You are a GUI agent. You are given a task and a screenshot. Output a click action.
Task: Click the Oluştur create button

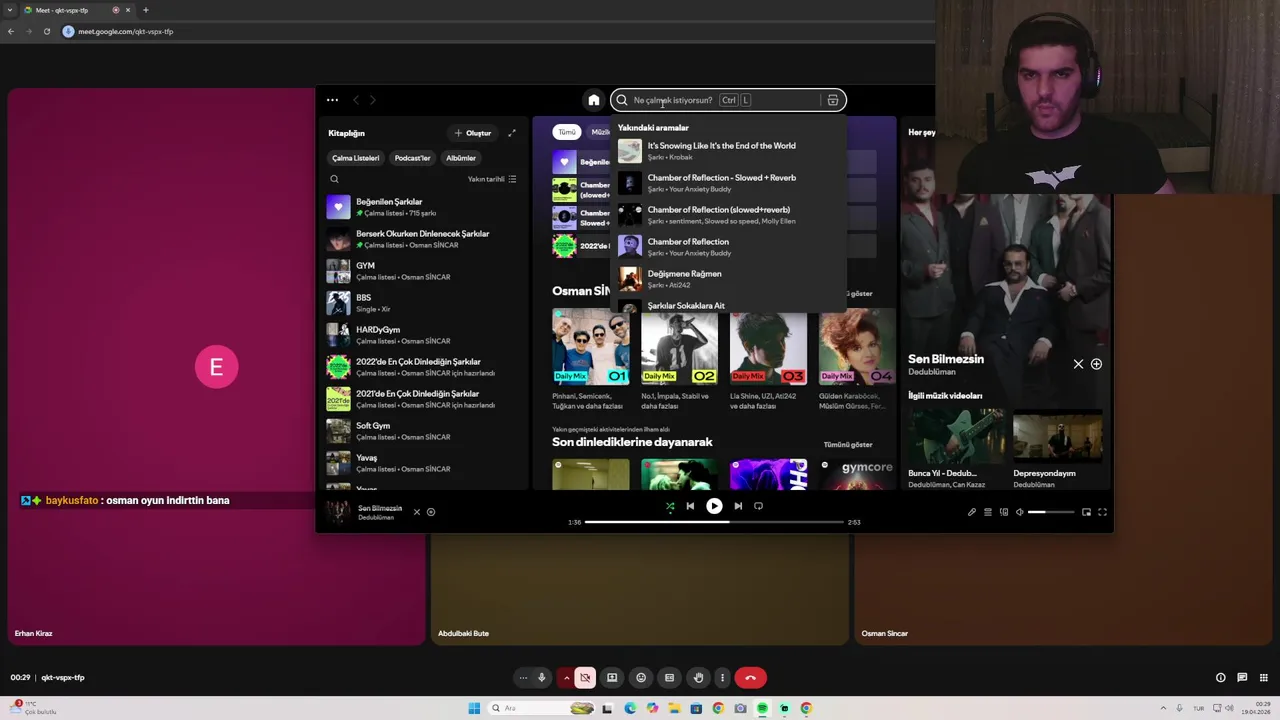click(x=473, y=133)
